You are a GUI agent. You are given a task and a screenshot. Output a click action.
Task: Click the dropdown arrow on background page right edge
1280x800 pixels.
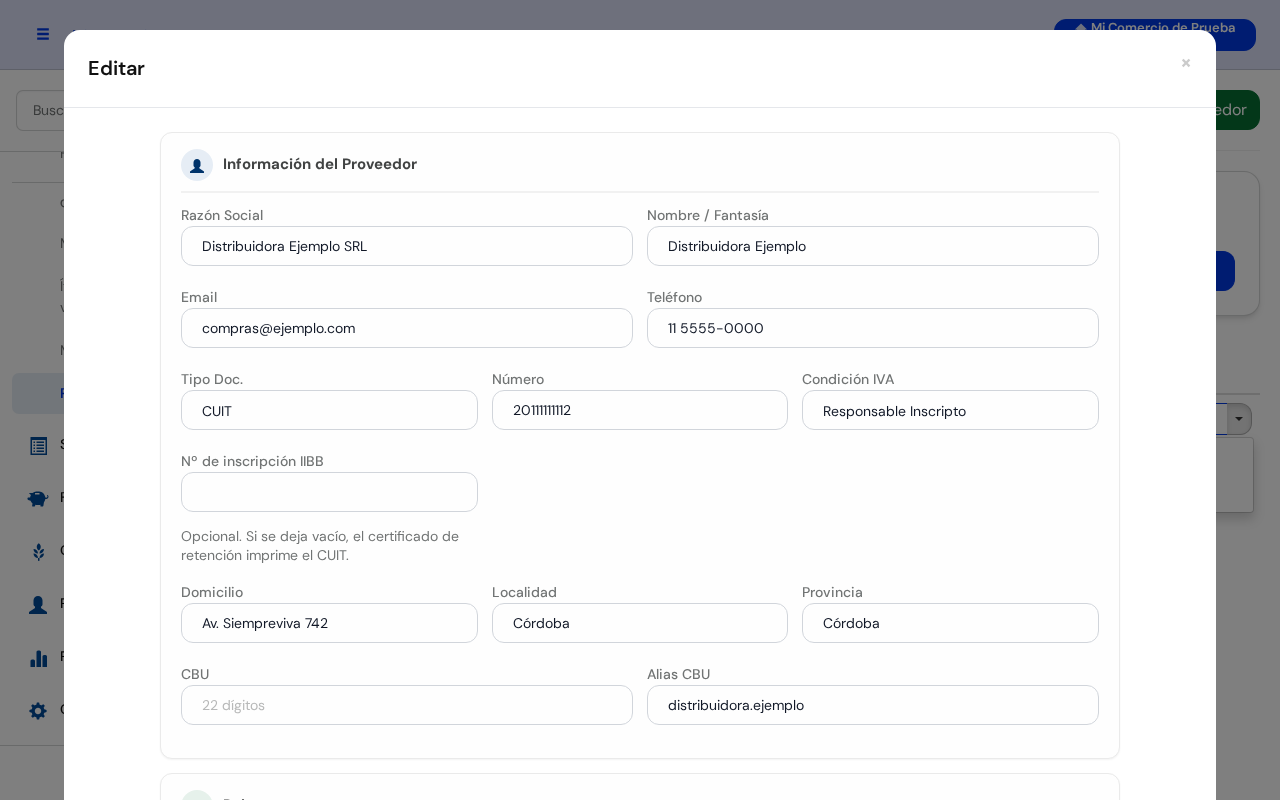coord(1240,419)
